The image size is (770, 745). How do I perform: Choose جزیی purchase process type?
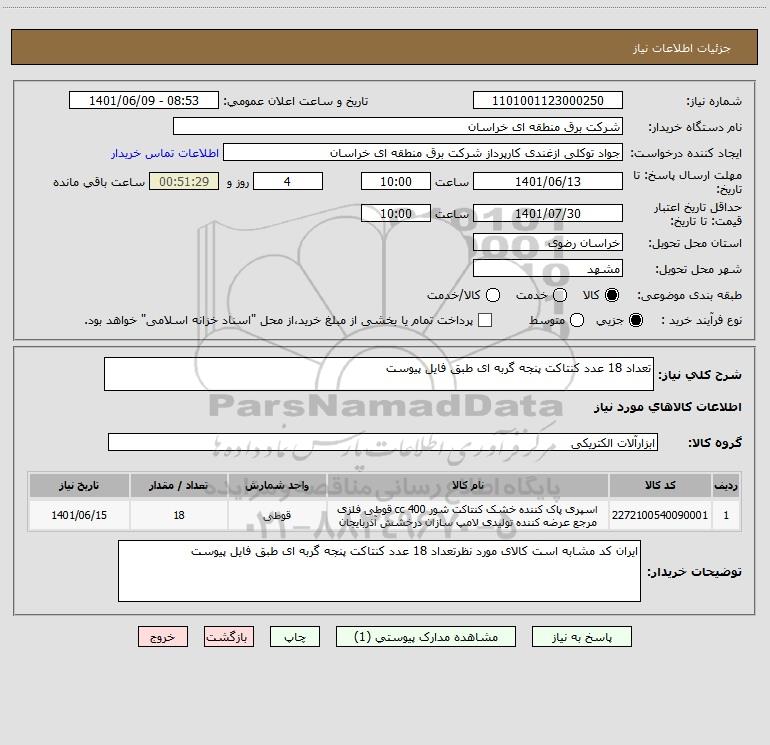(636, 320)
